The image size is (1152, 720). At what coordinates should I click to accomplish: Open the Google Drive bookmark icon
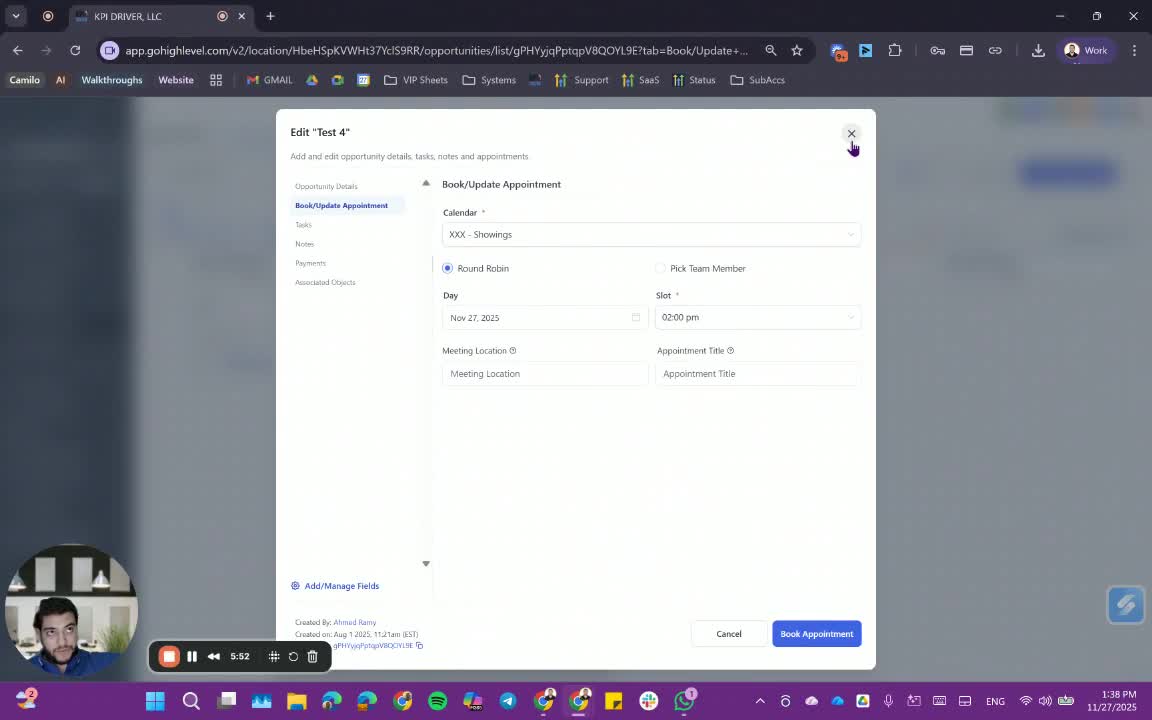point(312,80)
